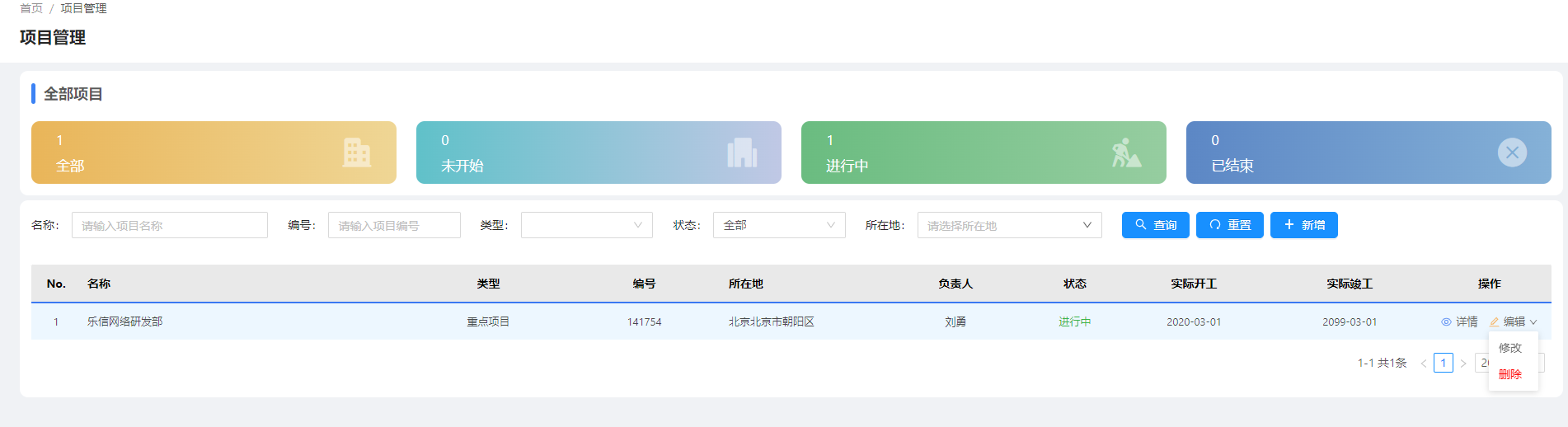Click the pencil icon beside 编辑
This screenshot has width=1568, height=427.
coord(1494,322)
